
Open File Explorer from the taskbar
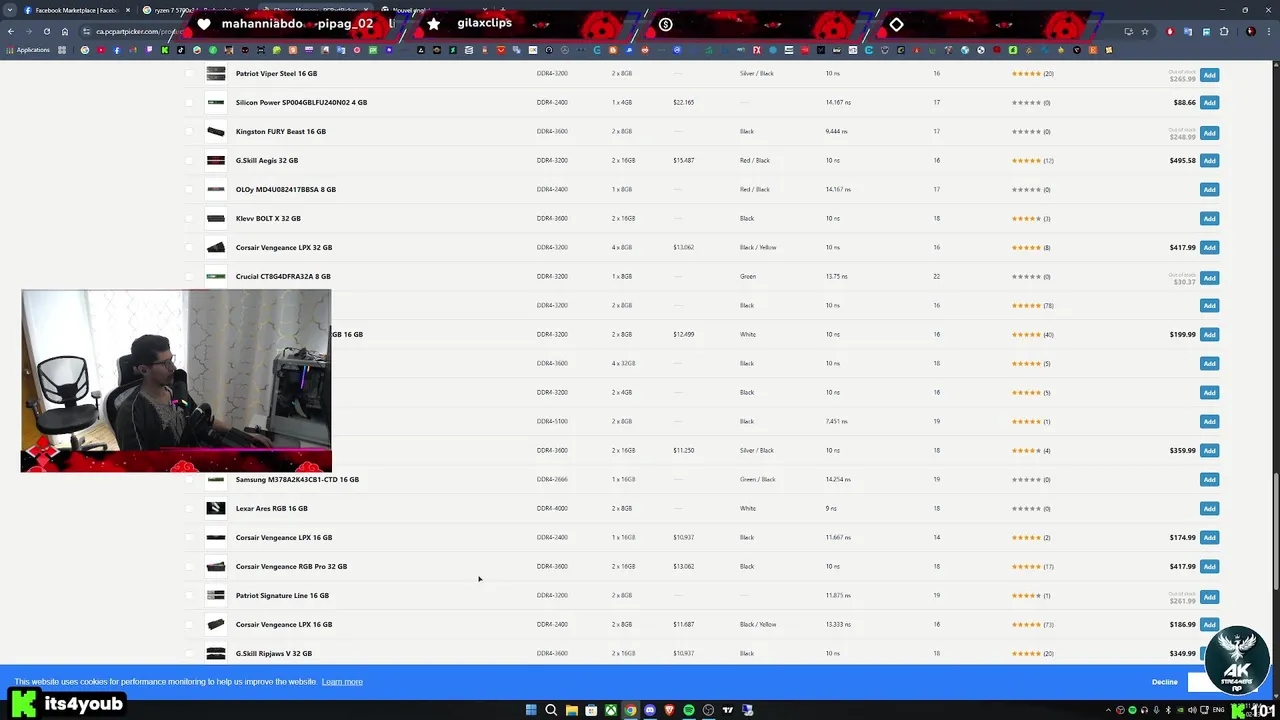point(571,710)
